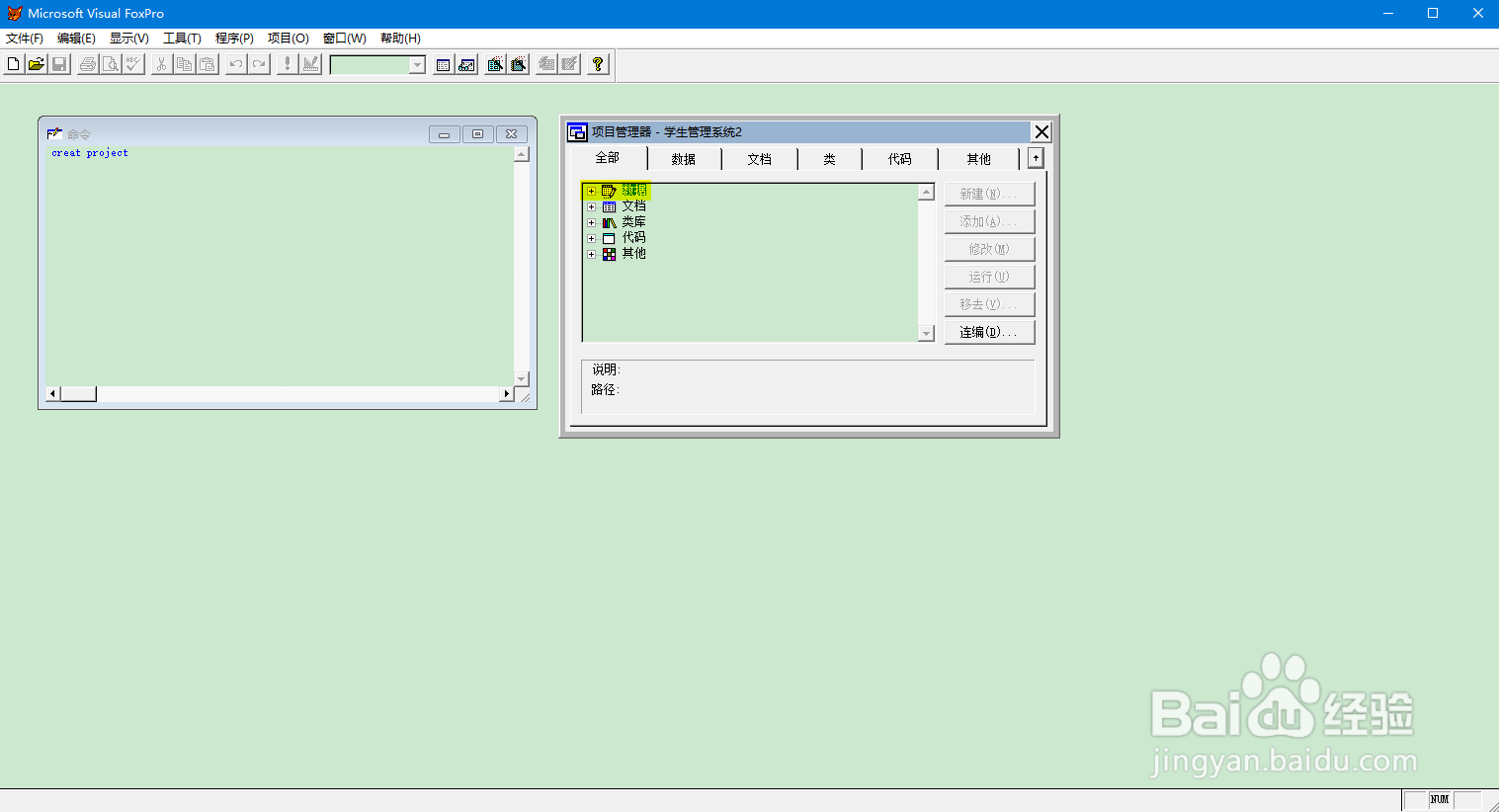Switch to the 全部 tab
The image size is (1499, 812).
click(x=608, y=158)
